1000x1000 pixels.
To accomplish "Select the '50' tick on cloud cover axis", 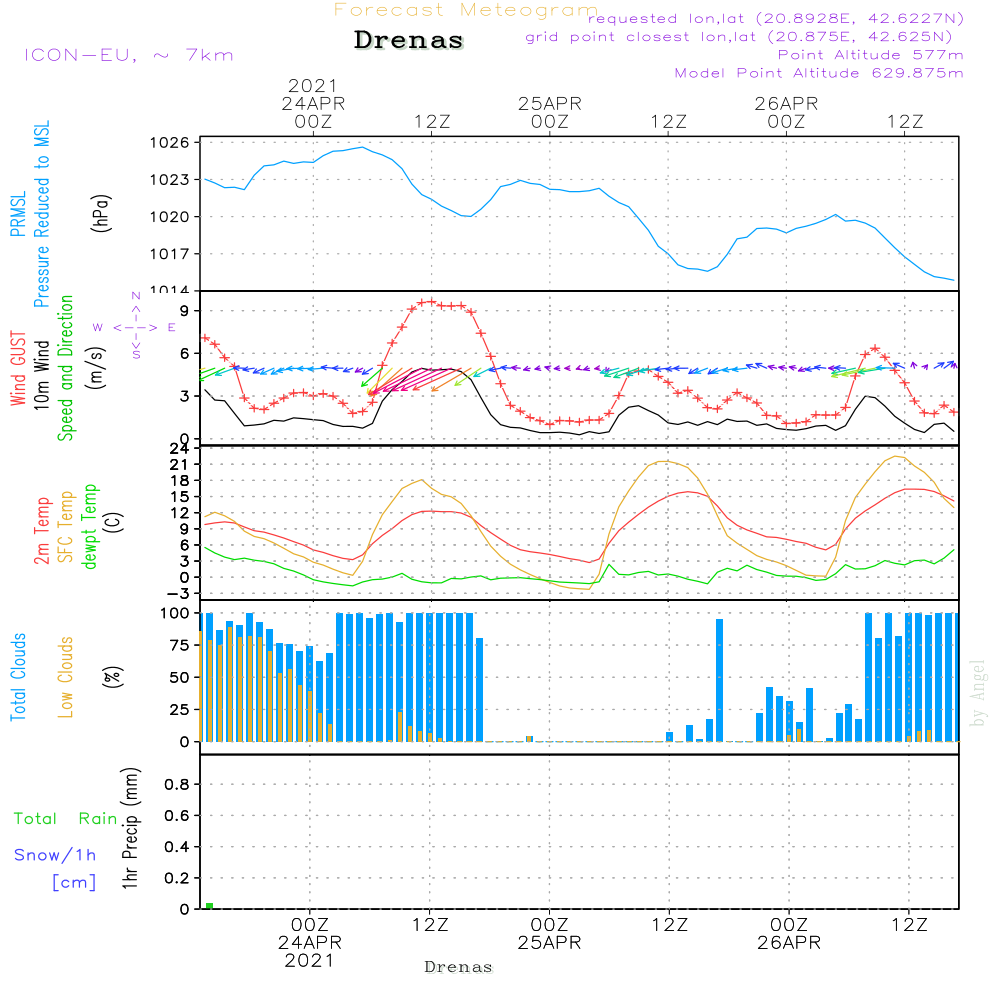I will pyautogui.click(x=180, y=677).
